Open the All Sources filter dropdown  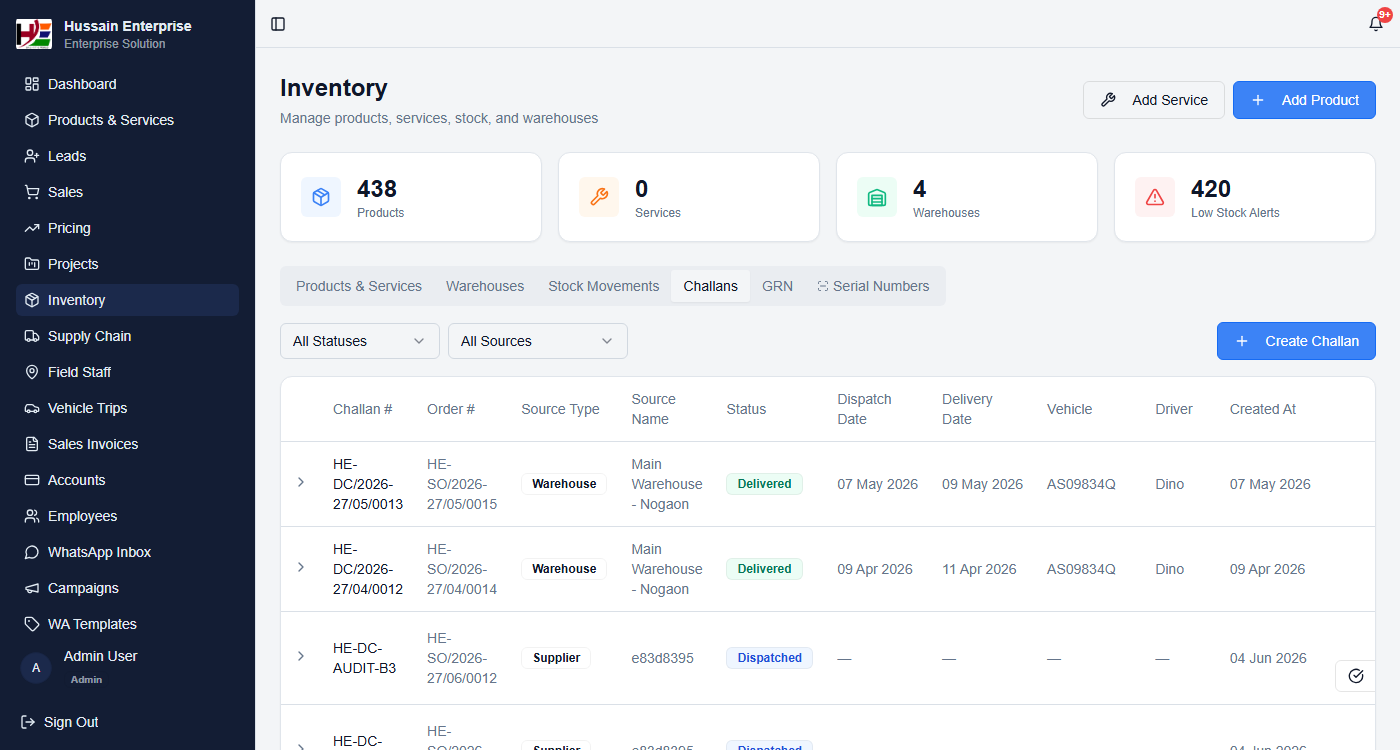click(538, 341)
